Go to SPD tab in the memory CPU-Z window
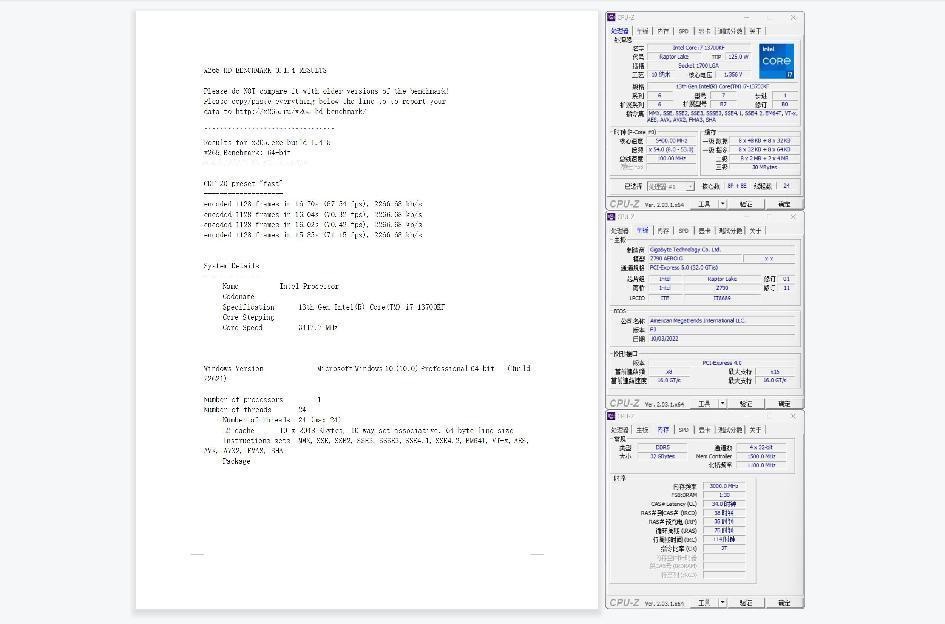Image resolution: width=945 pixels, height=624 pixels. [x=683, y=430]
